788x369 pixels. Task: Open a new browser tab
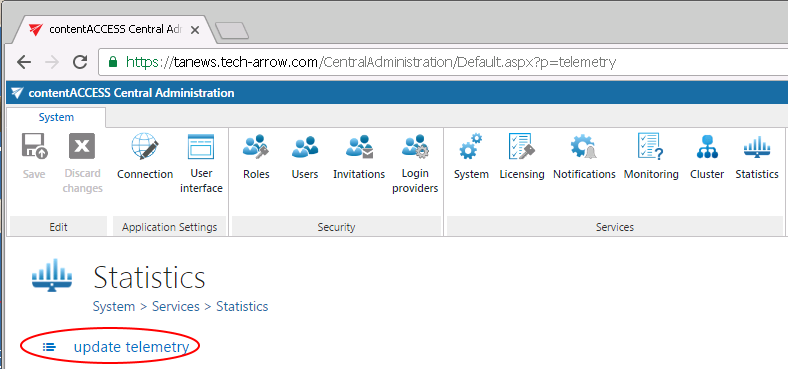coord(232,31)
